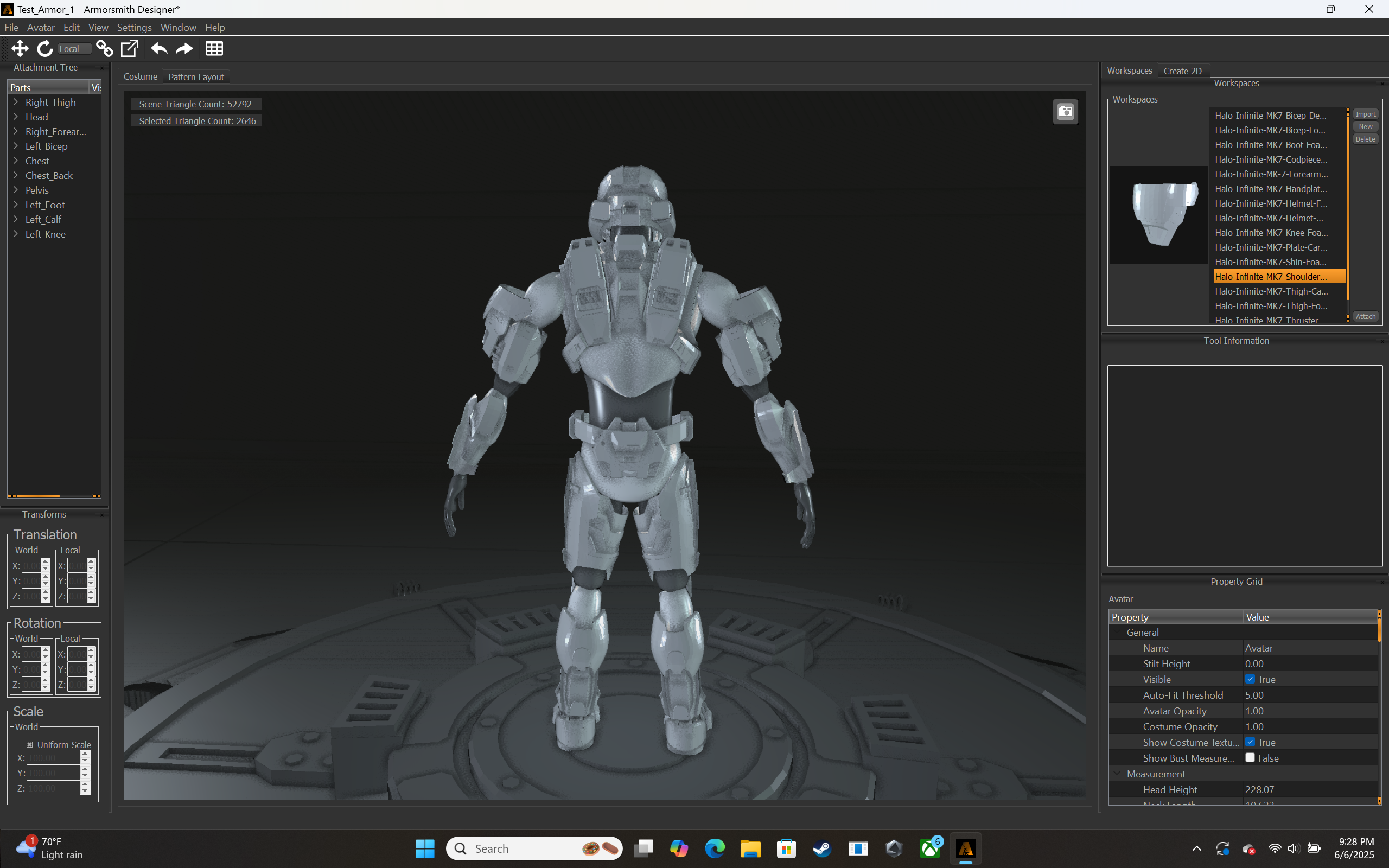This screenshot has width=1389, height=868.
Task: Increment World scale X stepper up arrow
Action: point(85,754)
